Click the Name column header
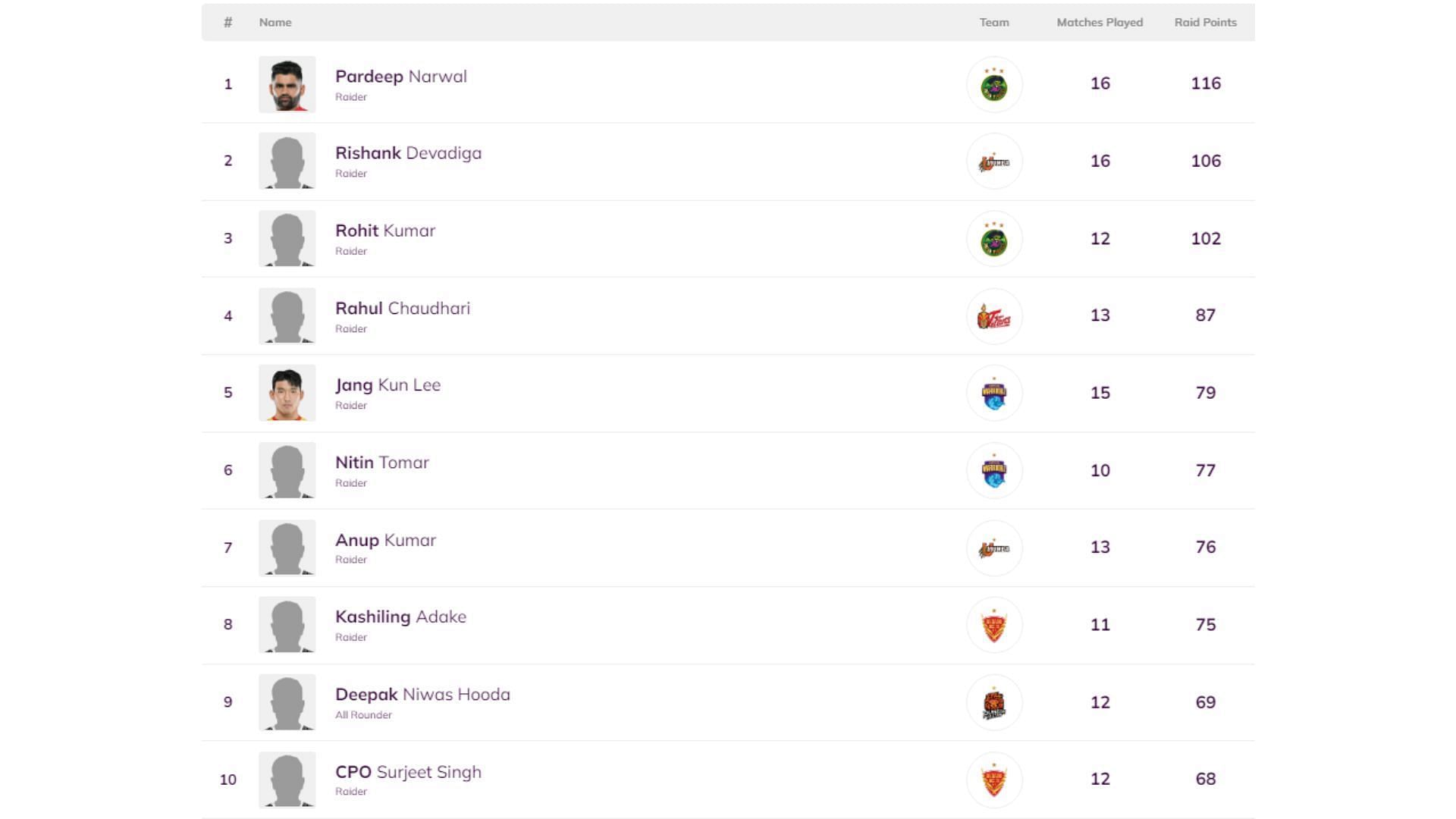Image resolution: width=1456 pixels, height=819 pixels. pos(275,23)
